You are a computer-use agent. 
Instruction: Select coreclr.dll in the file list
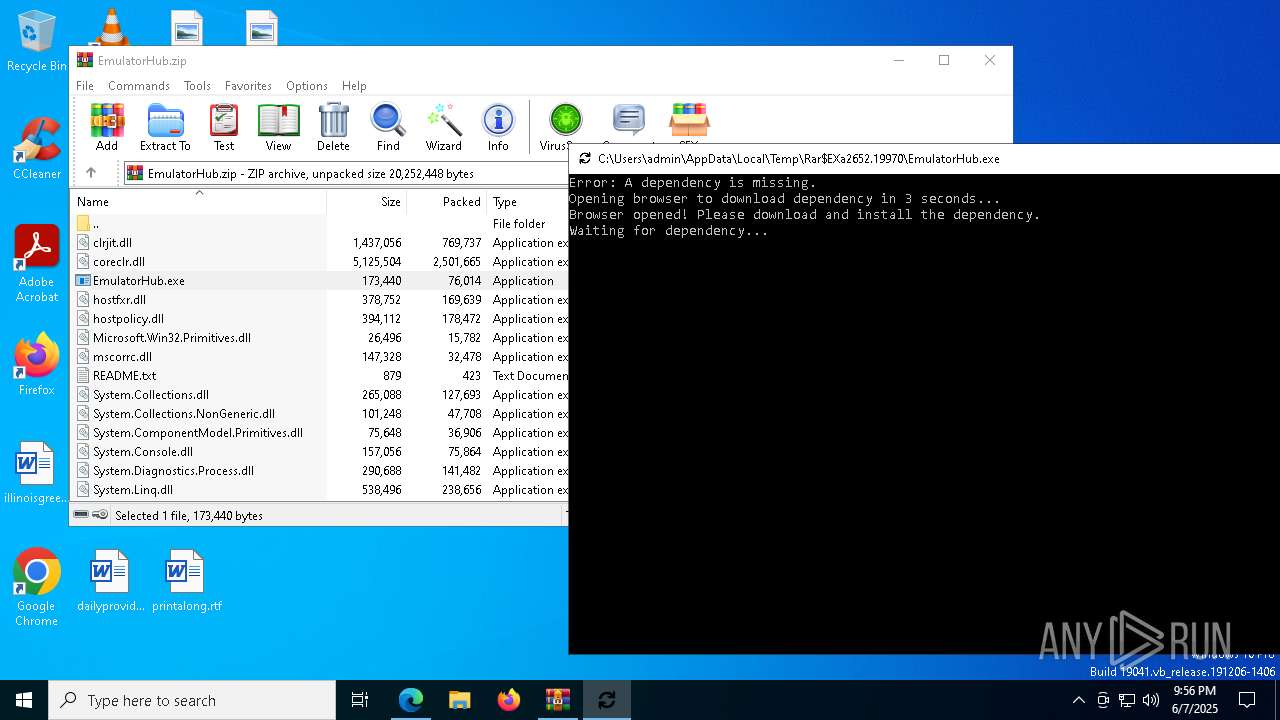pos(320,262)
